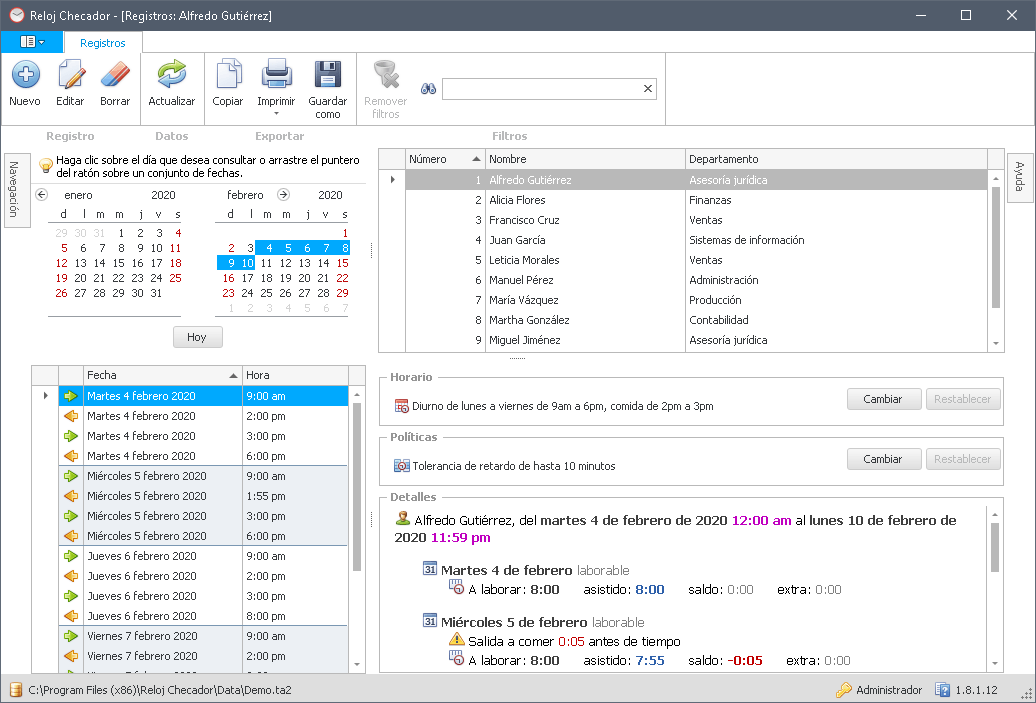Click the Nuevo record icon

coord(25,76)
